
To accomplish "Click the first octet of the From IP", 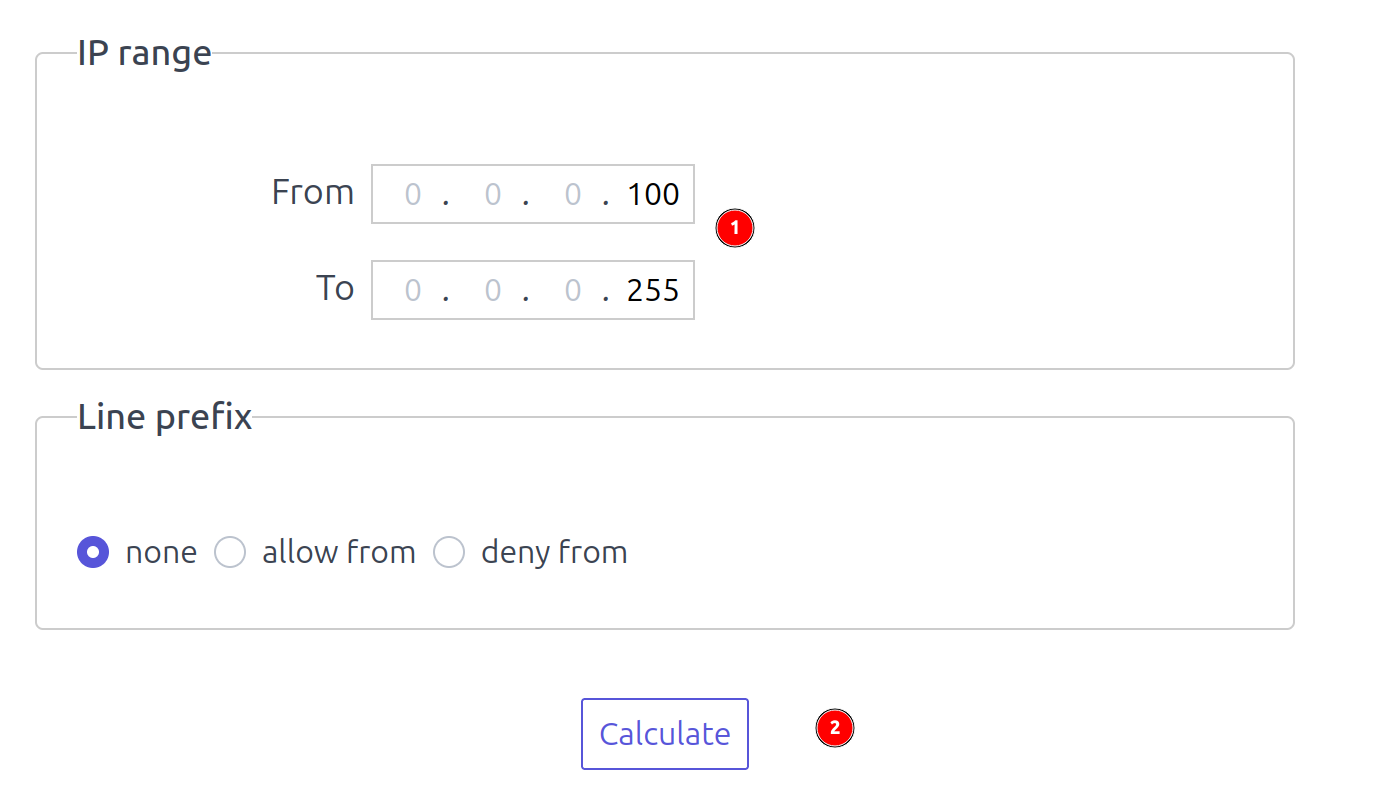I will click(412, 194).
